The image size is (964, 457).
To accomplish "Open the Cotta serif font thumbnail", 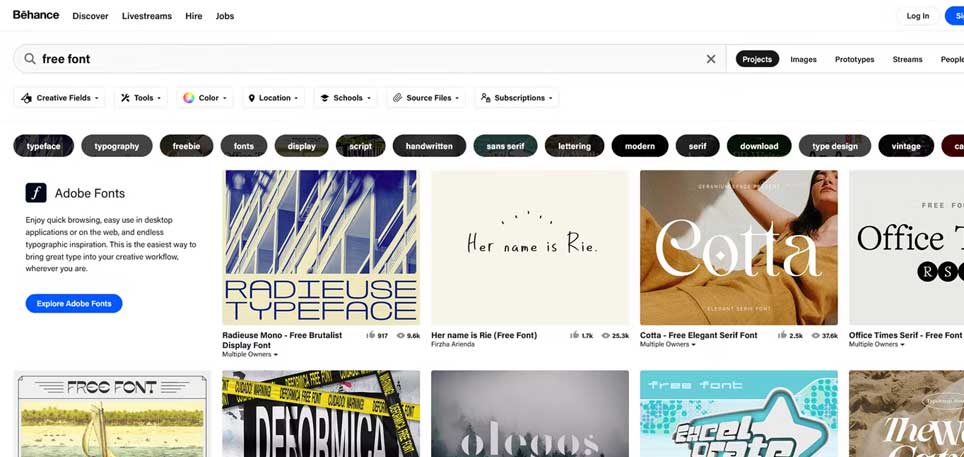I will (738, 247).
